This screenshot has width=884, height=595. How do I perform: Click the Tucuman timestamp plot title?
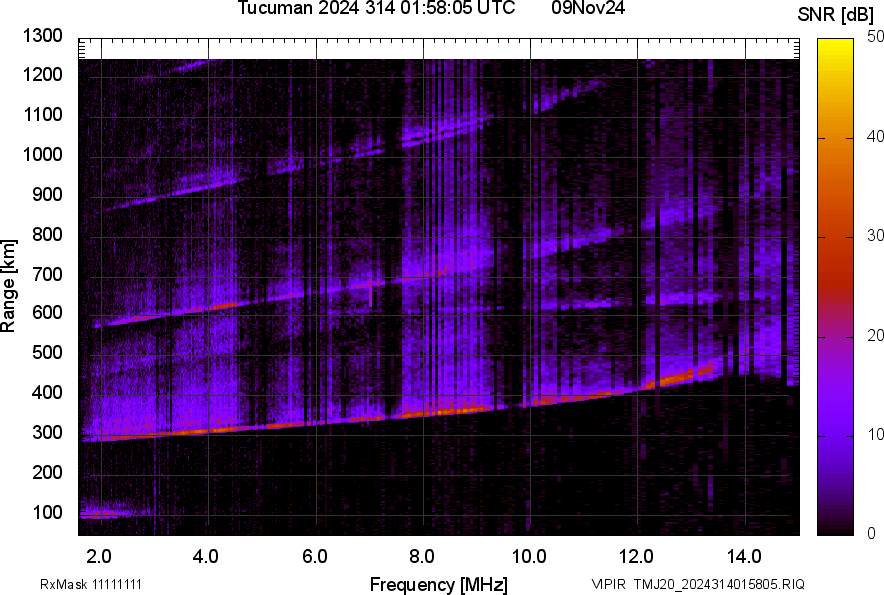[x=376, y=9]
